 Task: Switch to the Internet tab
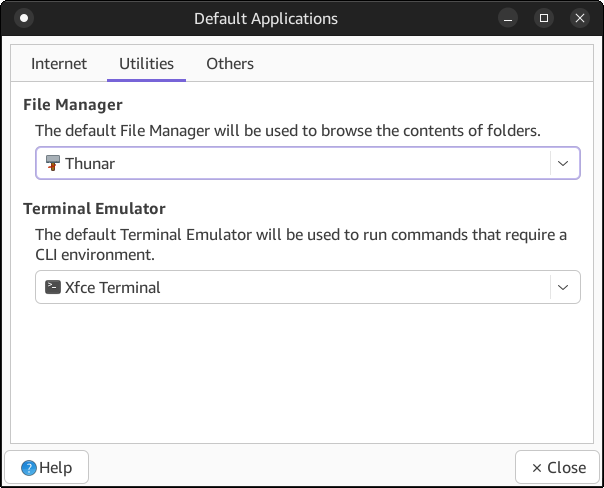[x=59, y=64]
